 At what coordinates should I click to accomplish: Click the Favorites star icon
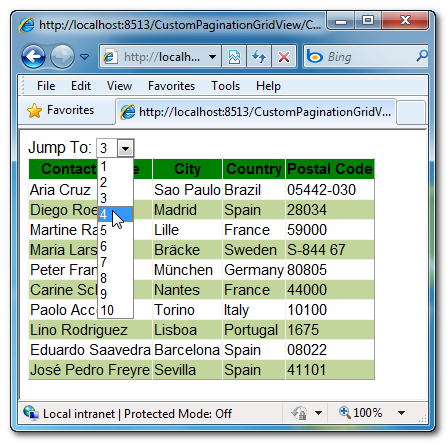[x=35, y=111]
